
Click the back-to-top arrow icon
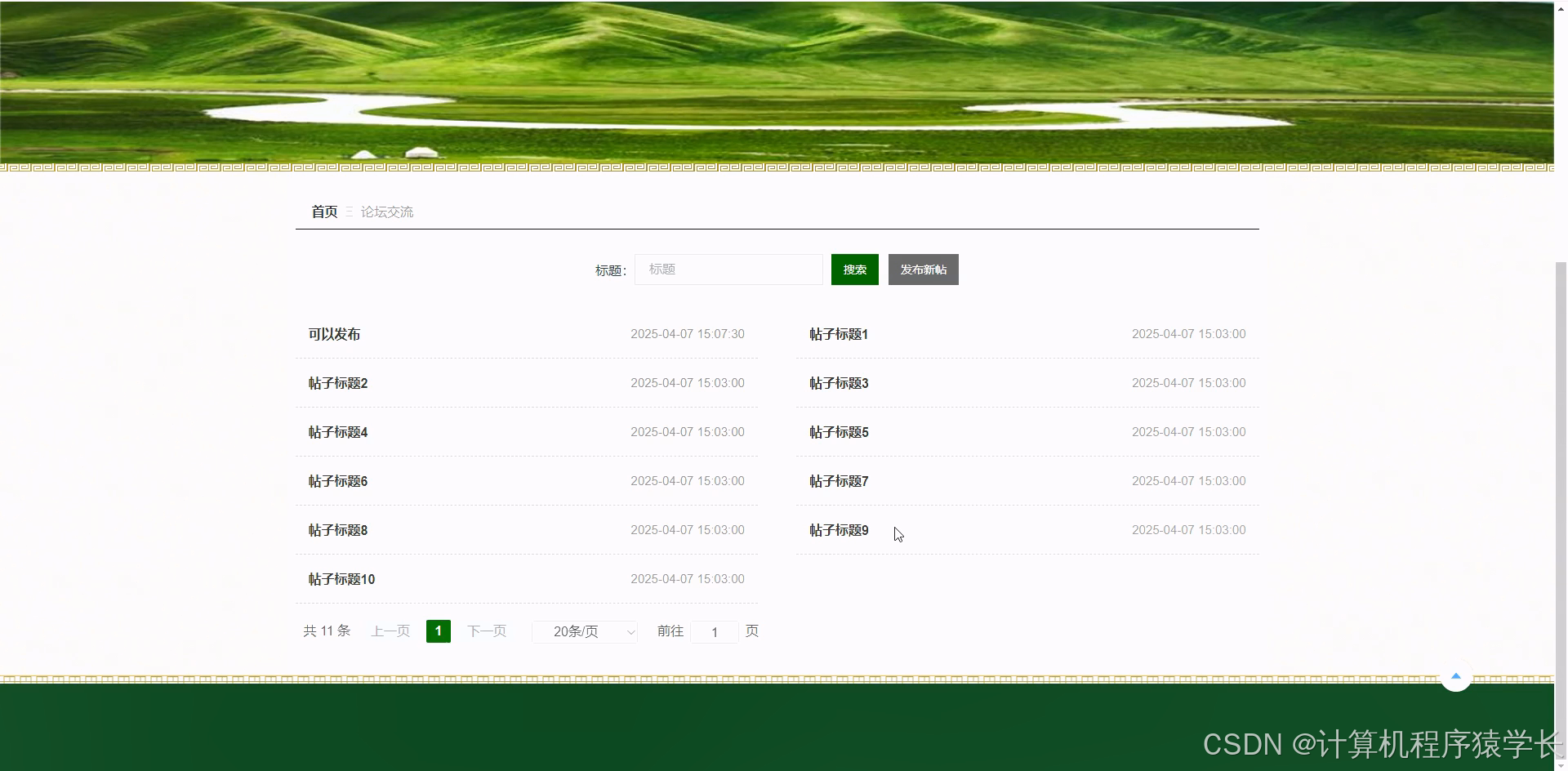click(x=1456, y=676)
